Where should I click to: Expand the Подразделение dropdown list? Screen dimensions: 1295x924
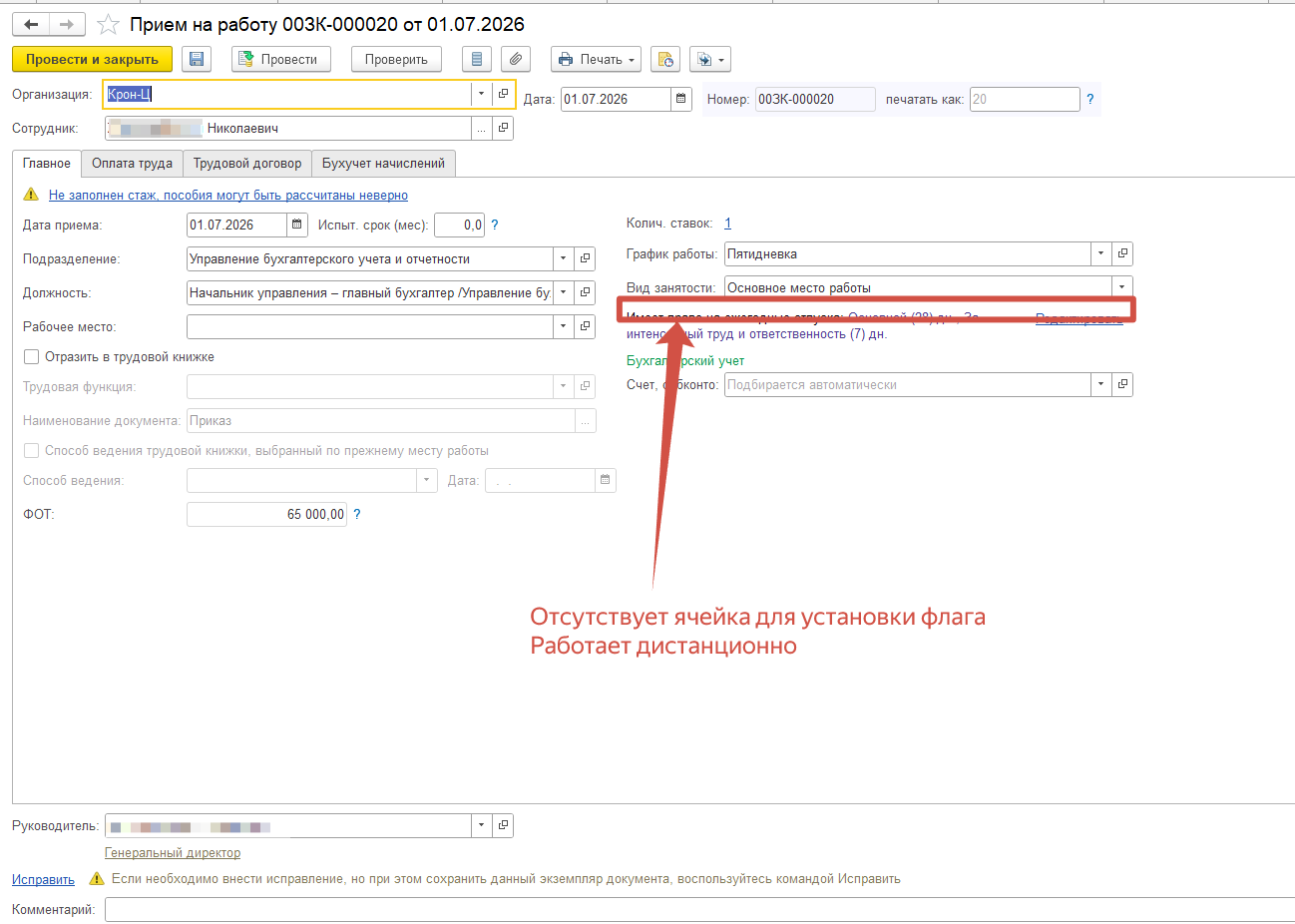pyautogui.click(x=564, y=258)
